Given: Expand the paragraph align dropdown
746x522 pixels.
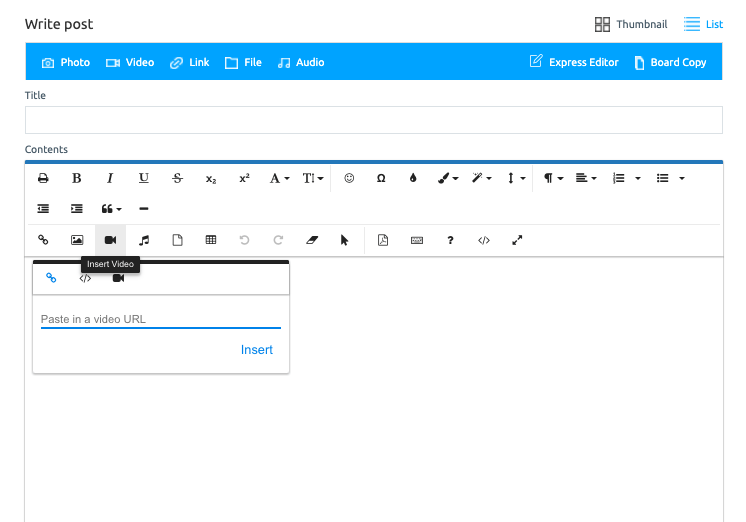Looking at the screenshot, I should pyautogui.click(x=586, y=178).
